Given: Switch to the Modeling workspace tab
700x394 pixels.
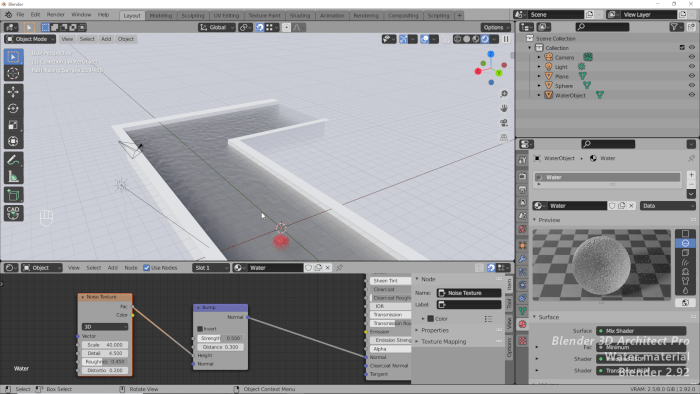Looking at the screenshot, I should coord(161,16).
